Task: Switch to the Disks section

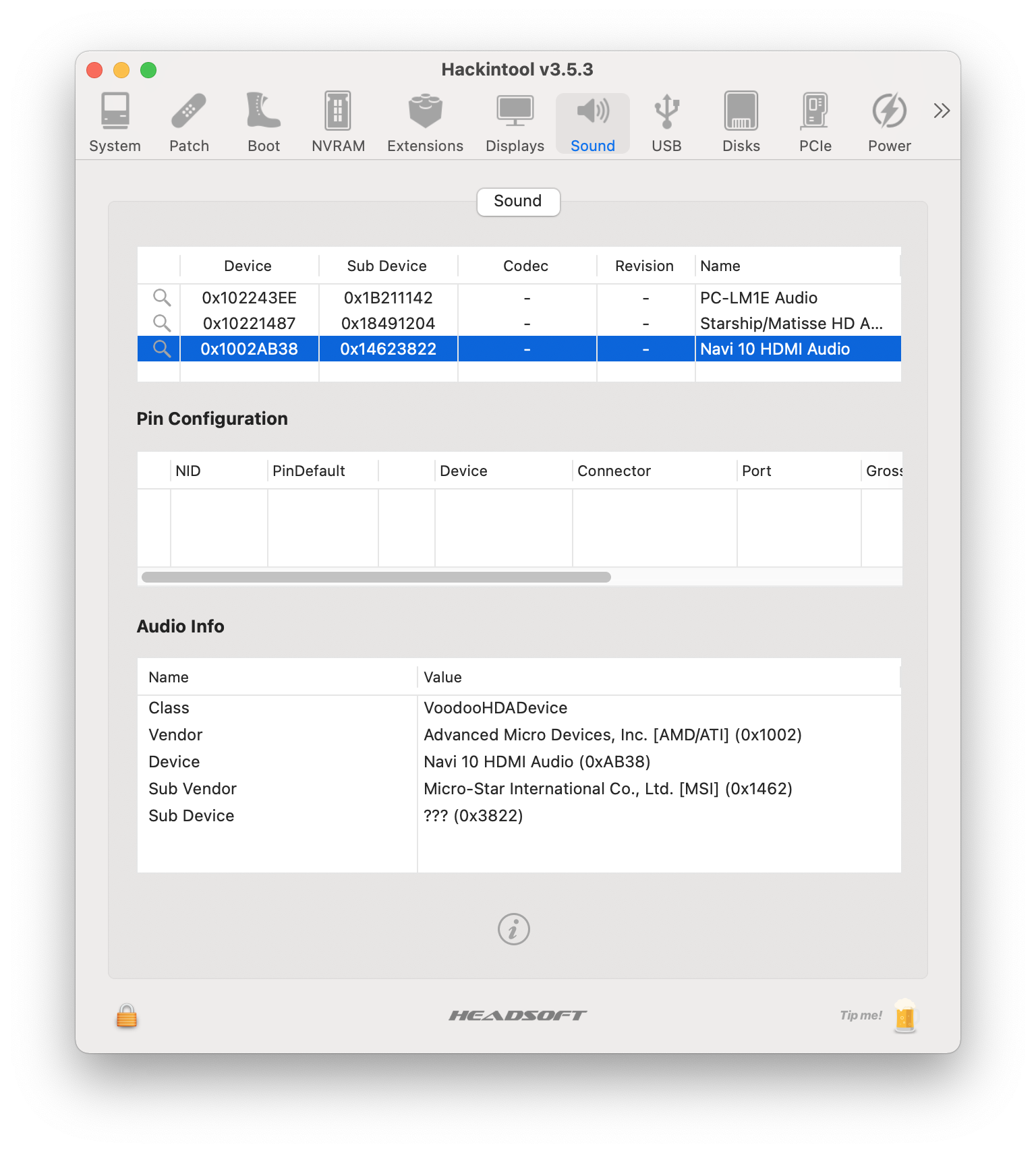Action: [741, 123]
